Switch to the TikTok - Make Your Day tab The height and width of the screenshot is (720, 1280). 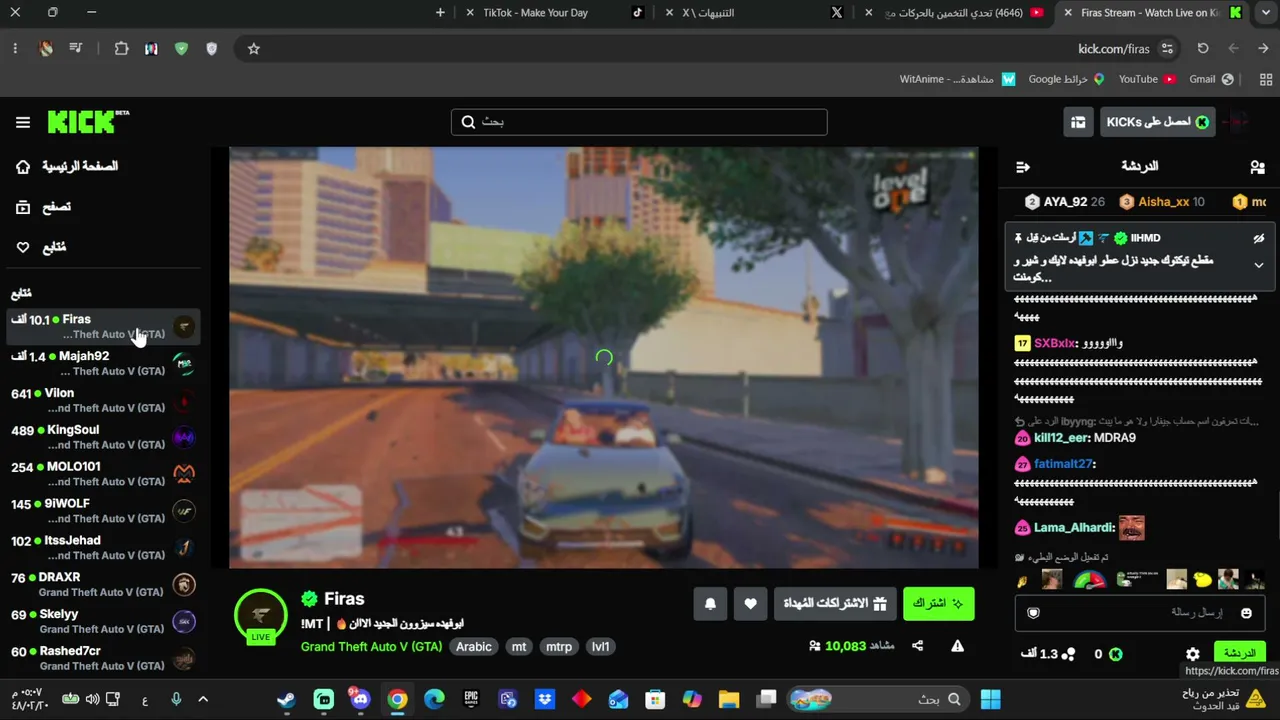[556, 13]
